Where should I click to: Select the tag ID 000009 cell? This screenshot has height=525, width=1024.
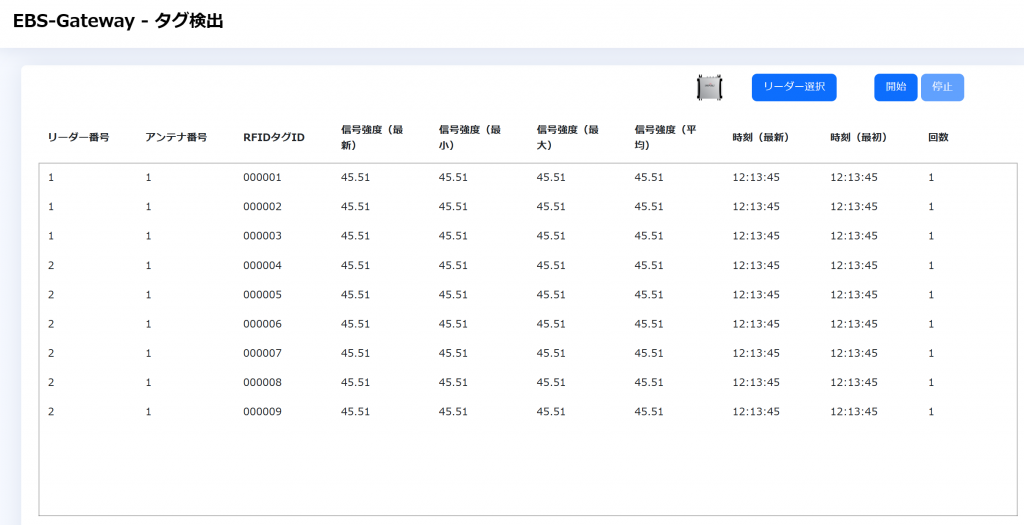click(x=263, y=412)
